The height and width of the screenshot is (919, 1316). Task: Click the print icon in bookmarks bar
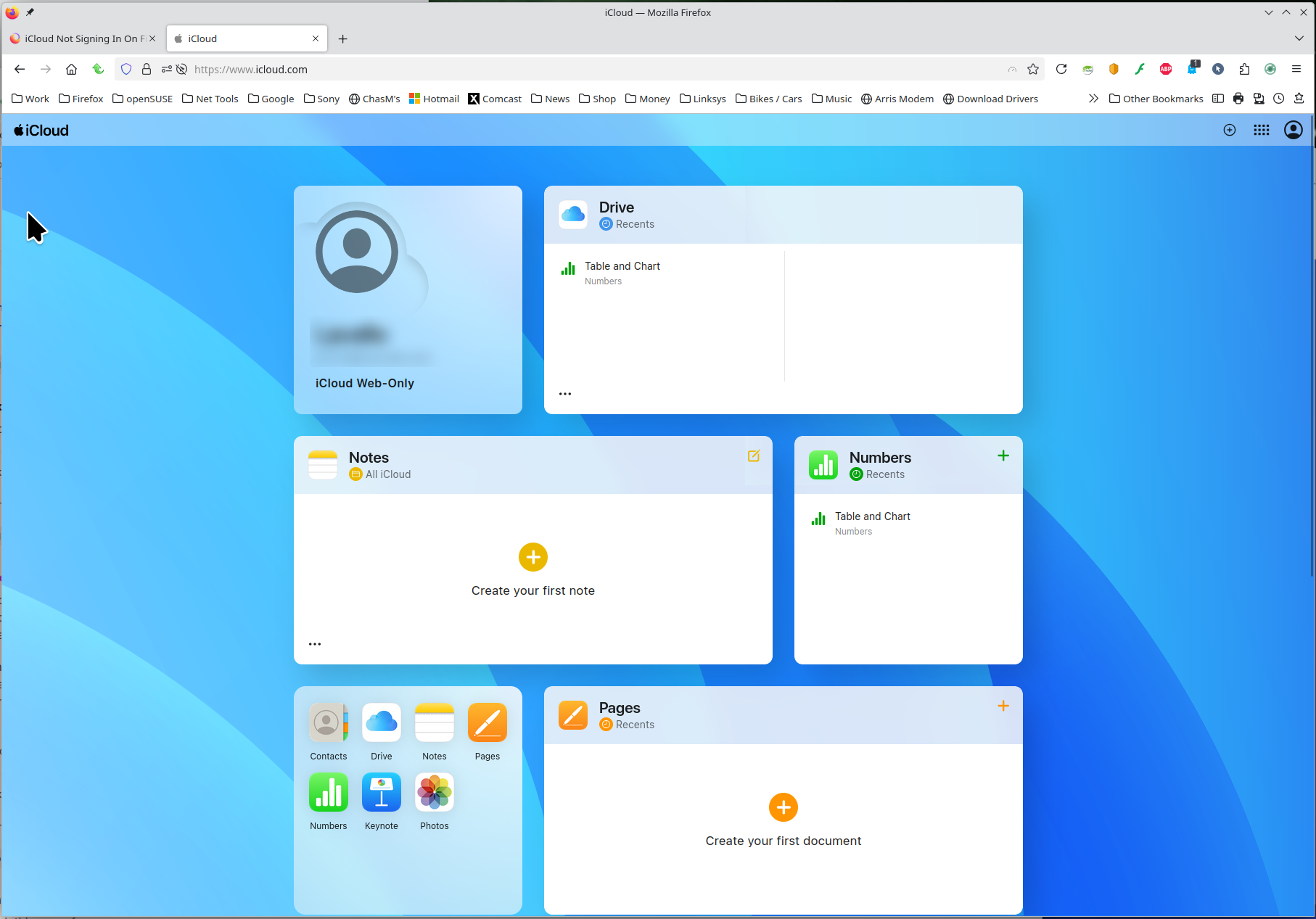[x=1238, y=99]
